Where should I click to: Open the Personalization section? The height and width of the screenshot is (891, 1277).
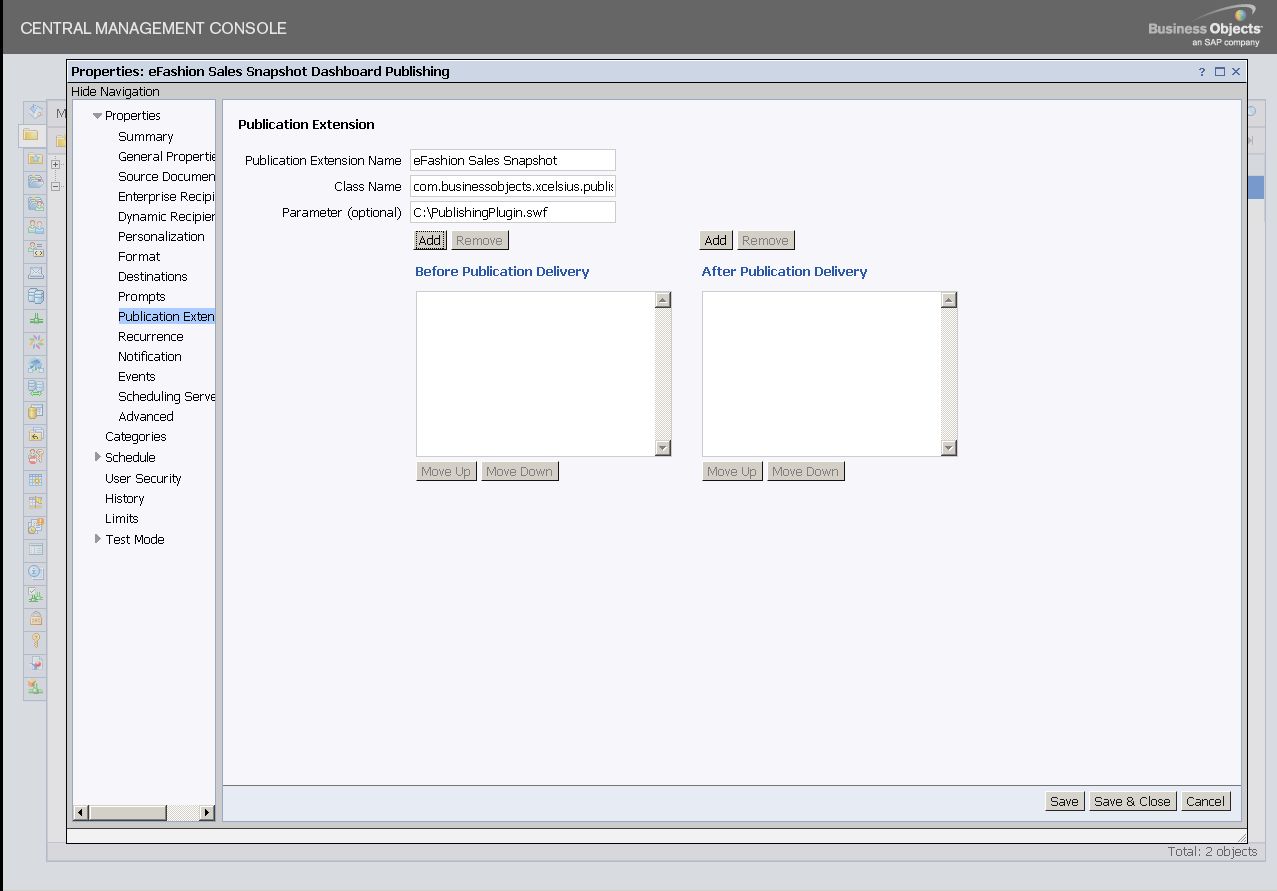(161, 237)
